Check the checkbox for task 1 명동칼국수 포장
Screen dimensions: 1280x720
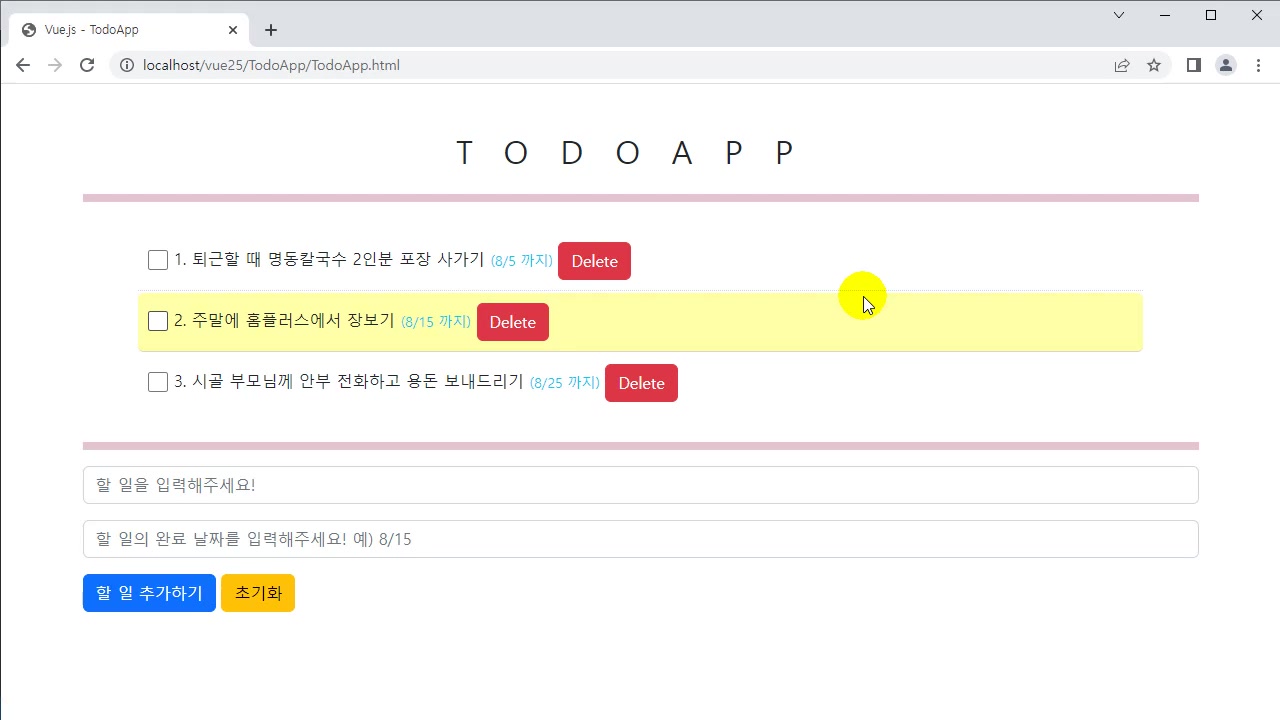(157, 259)
